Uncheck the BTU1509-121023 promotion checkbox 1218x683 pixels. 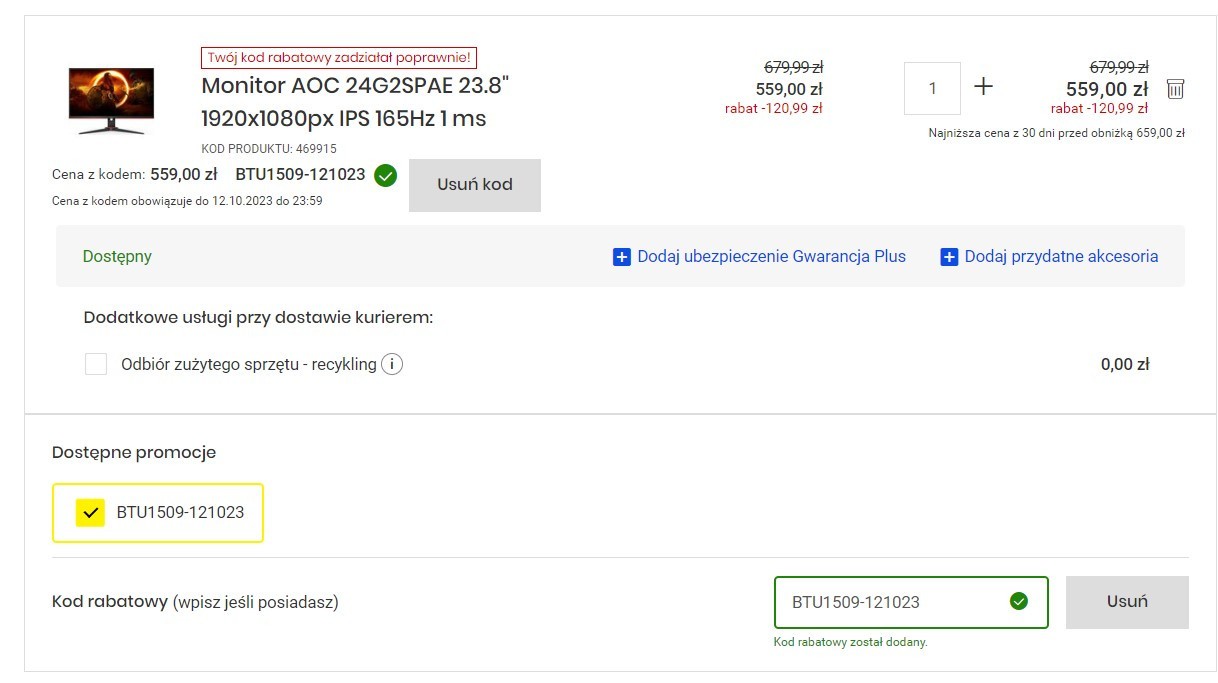point(90,513)
